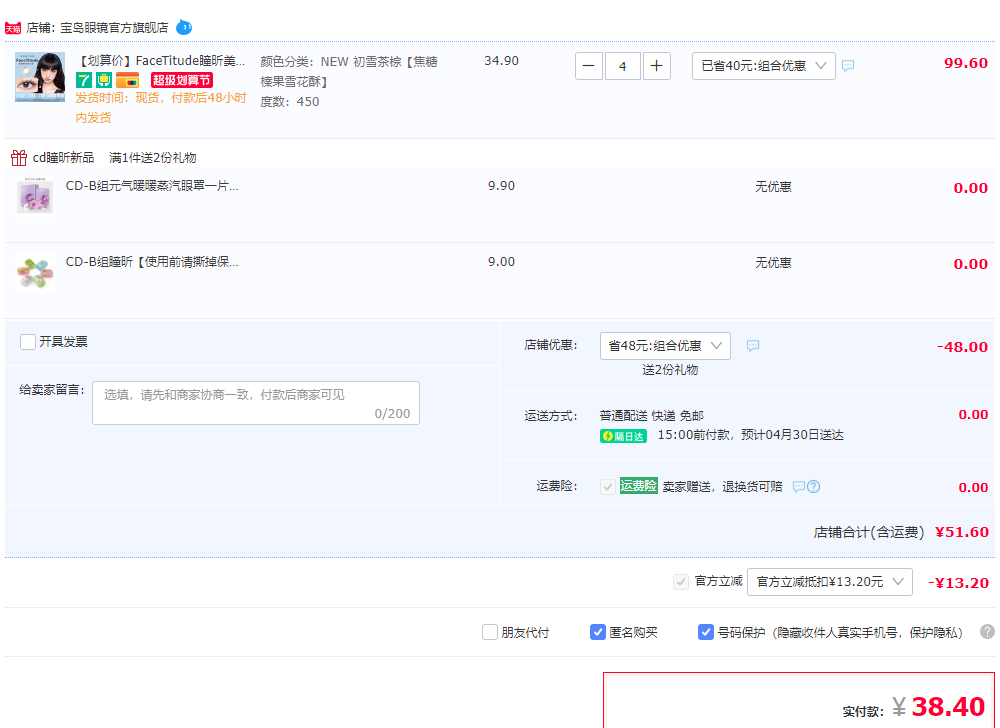Open the 省48元:组合优惠 store discount dropdown
Image resolution: width=1000 pixels, height=728 pixels.
coord(665,346)
